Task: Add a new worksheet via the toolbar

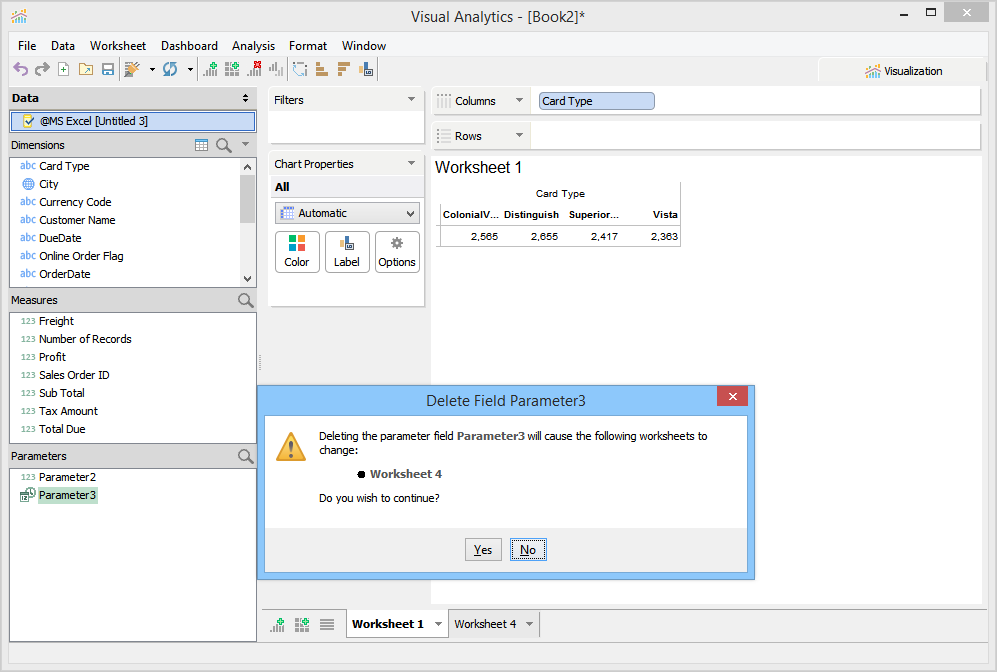Action: [x=210, y=69]
